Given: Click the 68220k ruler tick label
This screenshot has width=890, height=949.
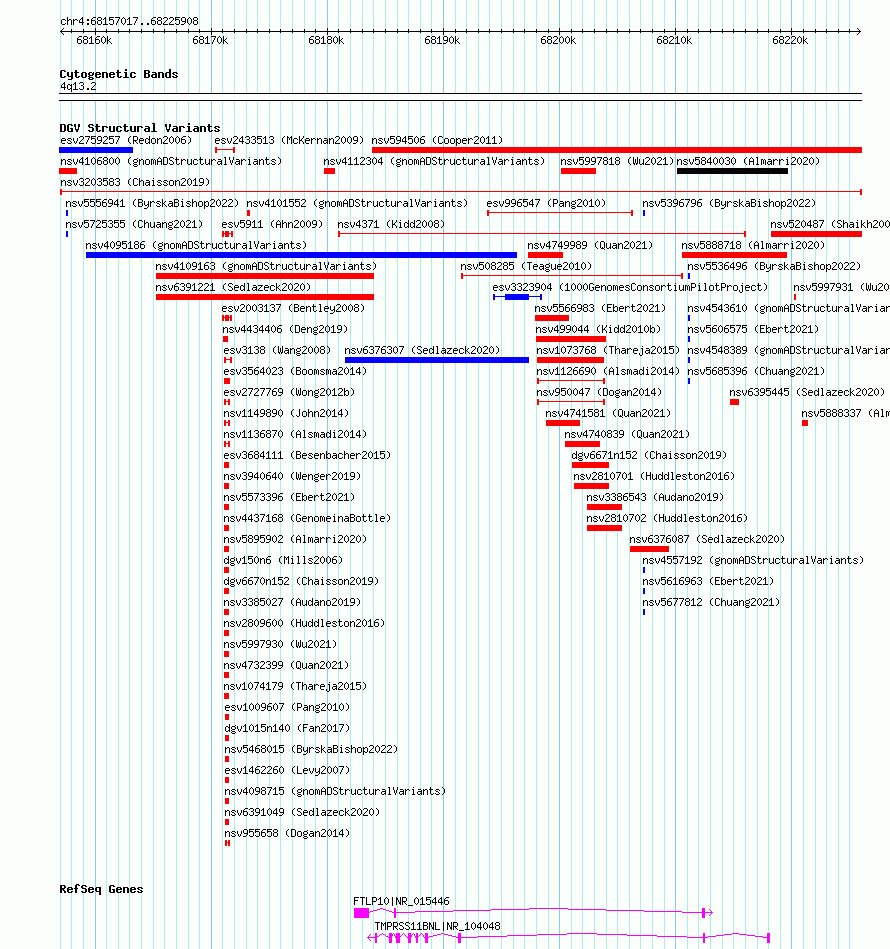Looking at the screenshot, I should click(x=790, y=40).
